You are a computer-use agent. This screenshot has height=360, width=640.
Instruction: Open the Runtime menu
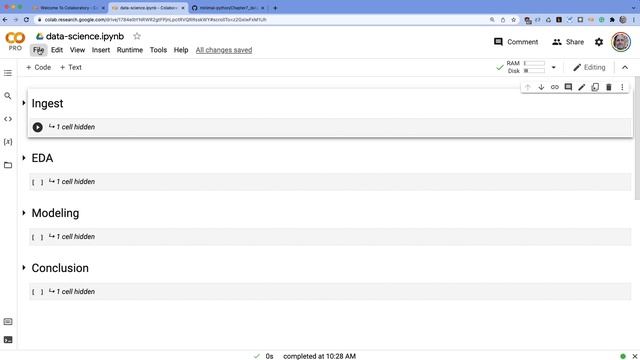pos(130,50)
